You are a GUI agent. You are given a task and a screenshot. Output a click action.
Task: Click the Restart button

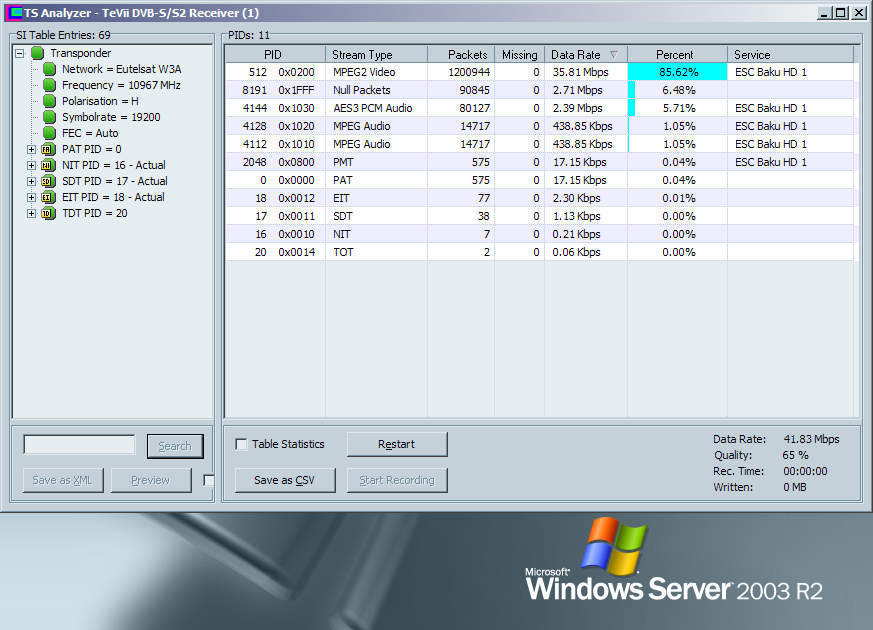[397, 444]
